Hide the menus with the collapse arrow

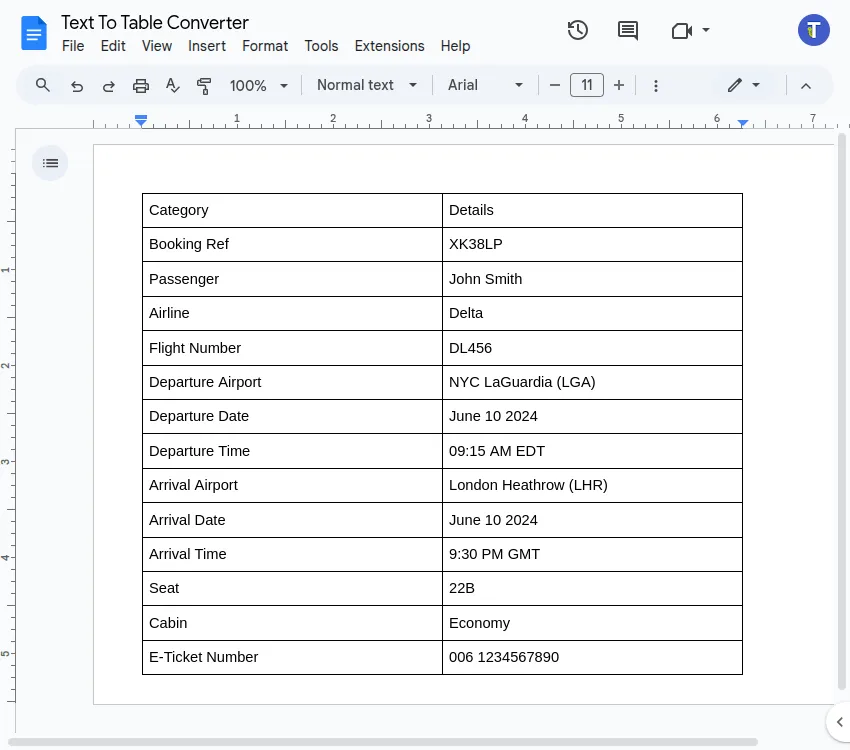click(x=806, y=86)
